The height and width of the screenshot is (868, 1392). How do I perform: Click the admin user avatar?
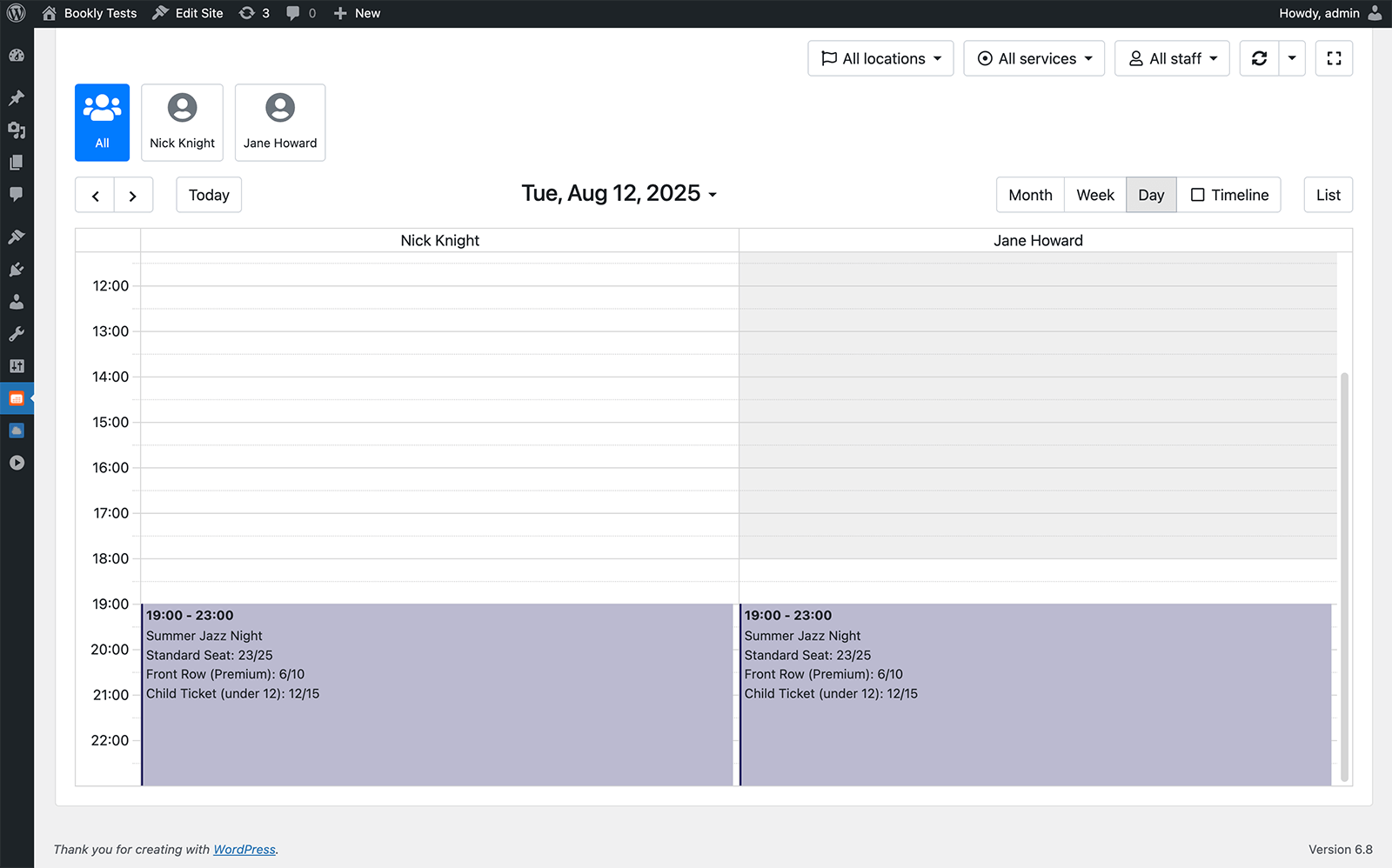(x=1375, y=13)
